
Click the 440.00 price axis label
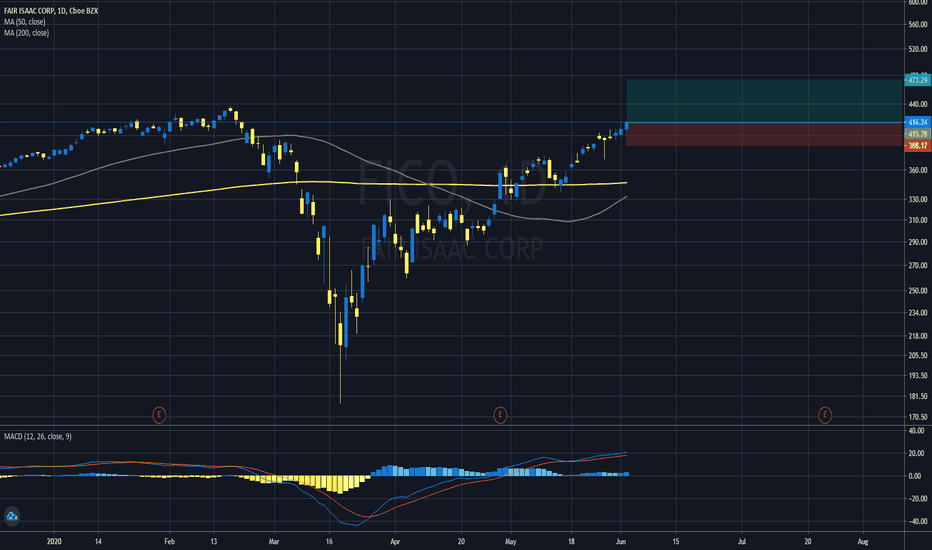pyautogui.click(x=918, y=104)
